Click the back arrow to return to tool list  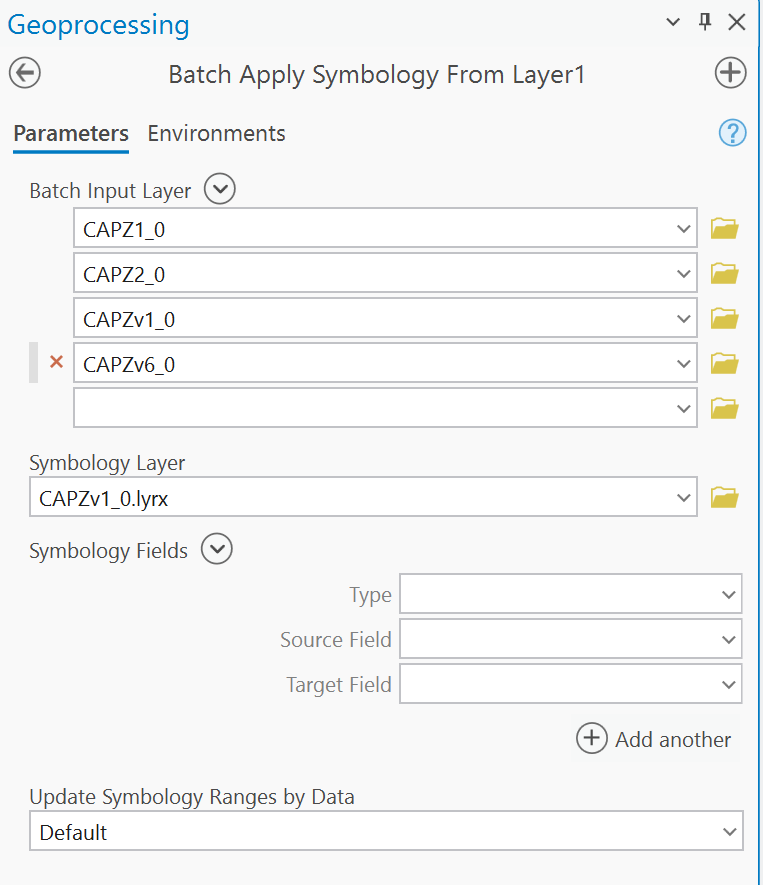[x=24, y=73]
